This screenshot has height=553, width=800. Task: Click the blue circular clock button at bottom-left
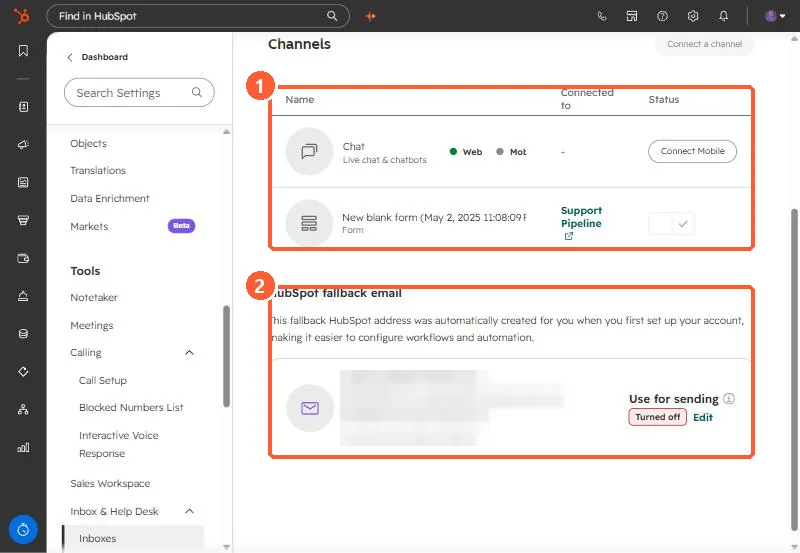point(23,530)
